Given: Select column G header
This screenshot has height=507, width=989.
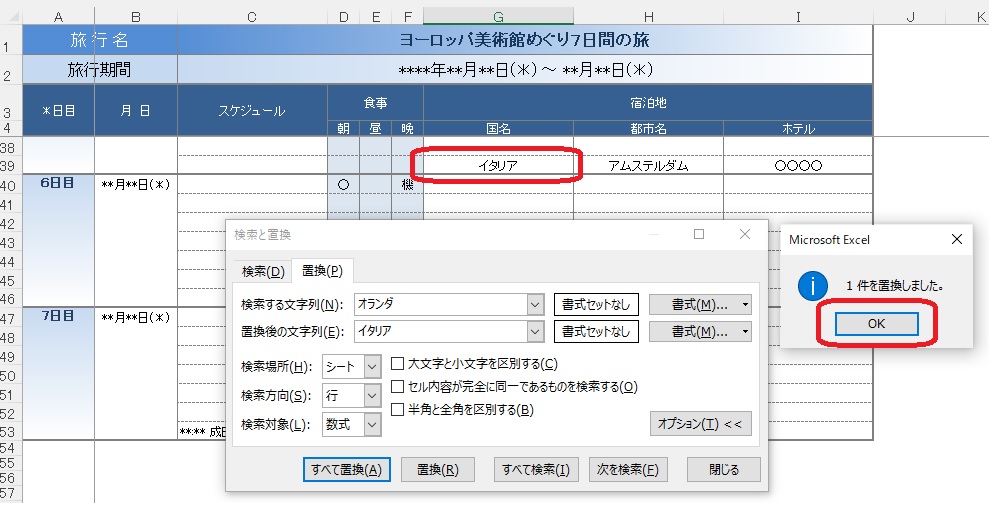Looking at the screenshot, I should (498, 16).
